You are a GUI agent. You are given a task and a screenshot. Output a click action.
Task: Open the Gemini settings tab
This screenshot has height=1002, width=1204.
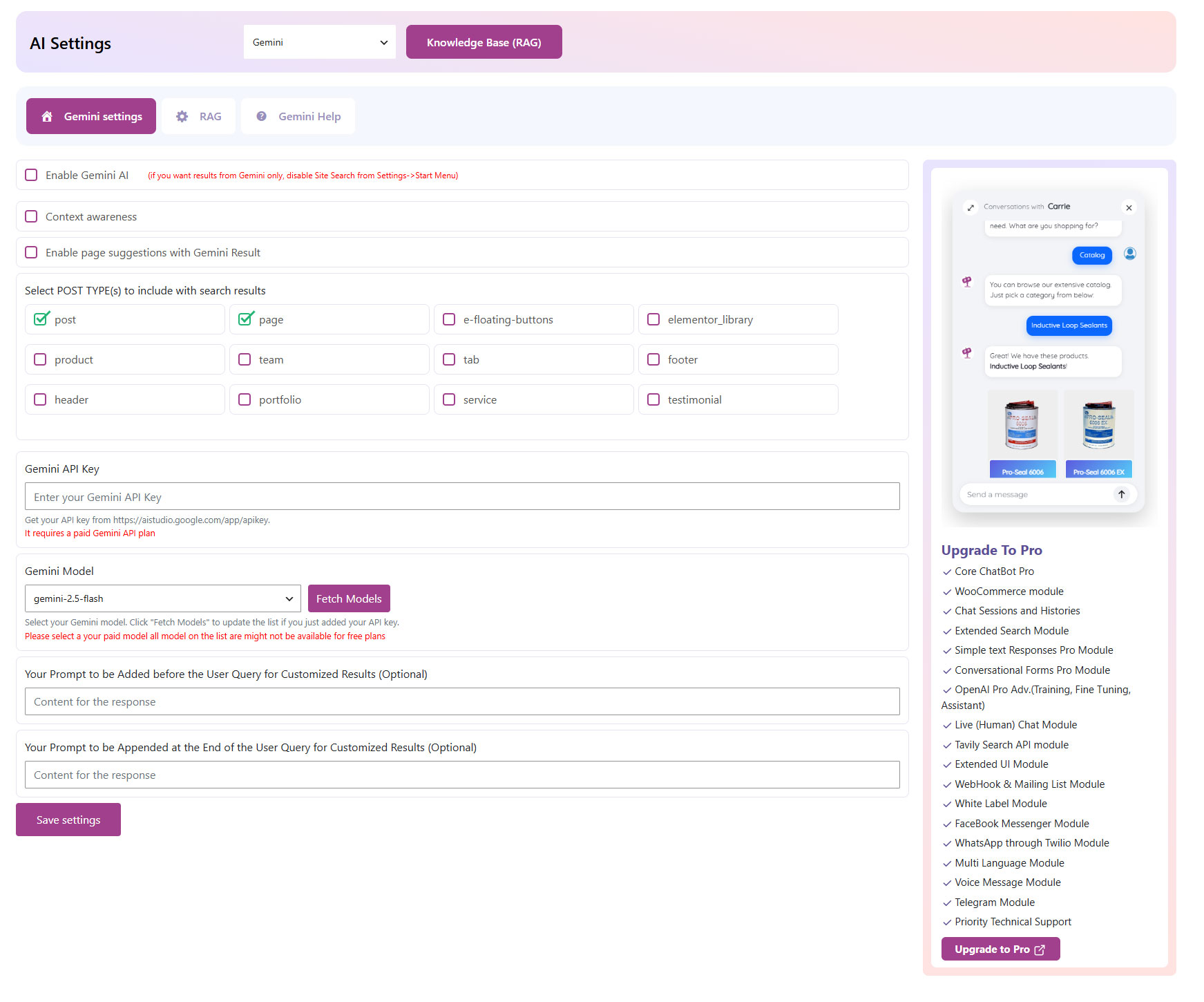91,116
